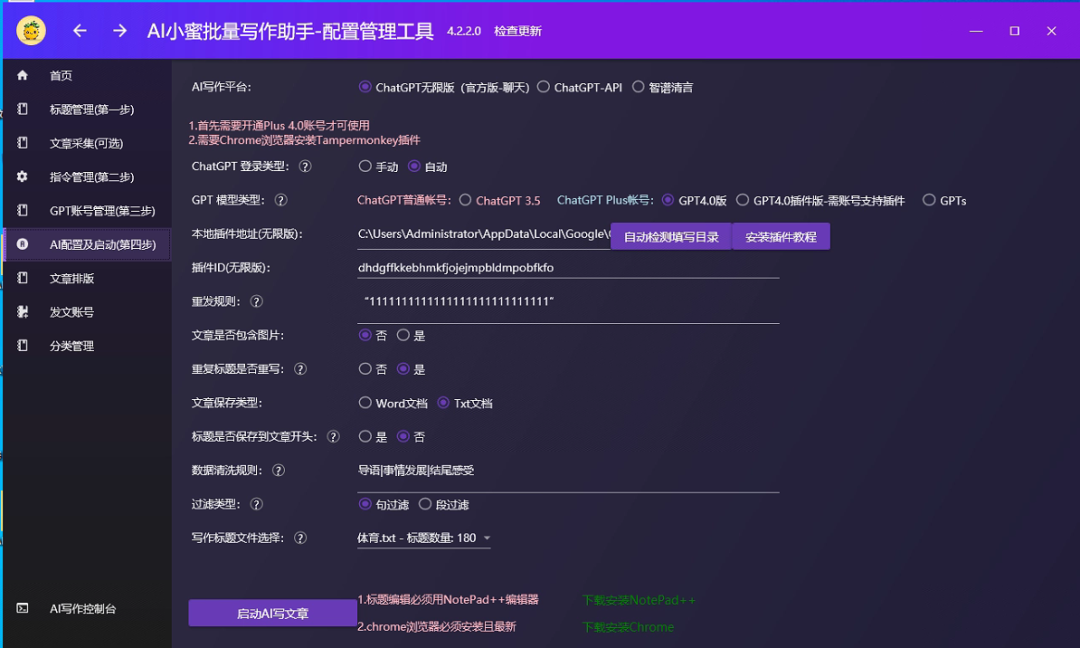Screen dimensions: 1080x648
Task: Choose Word文档 save type
Action: [x=365, y=402]
